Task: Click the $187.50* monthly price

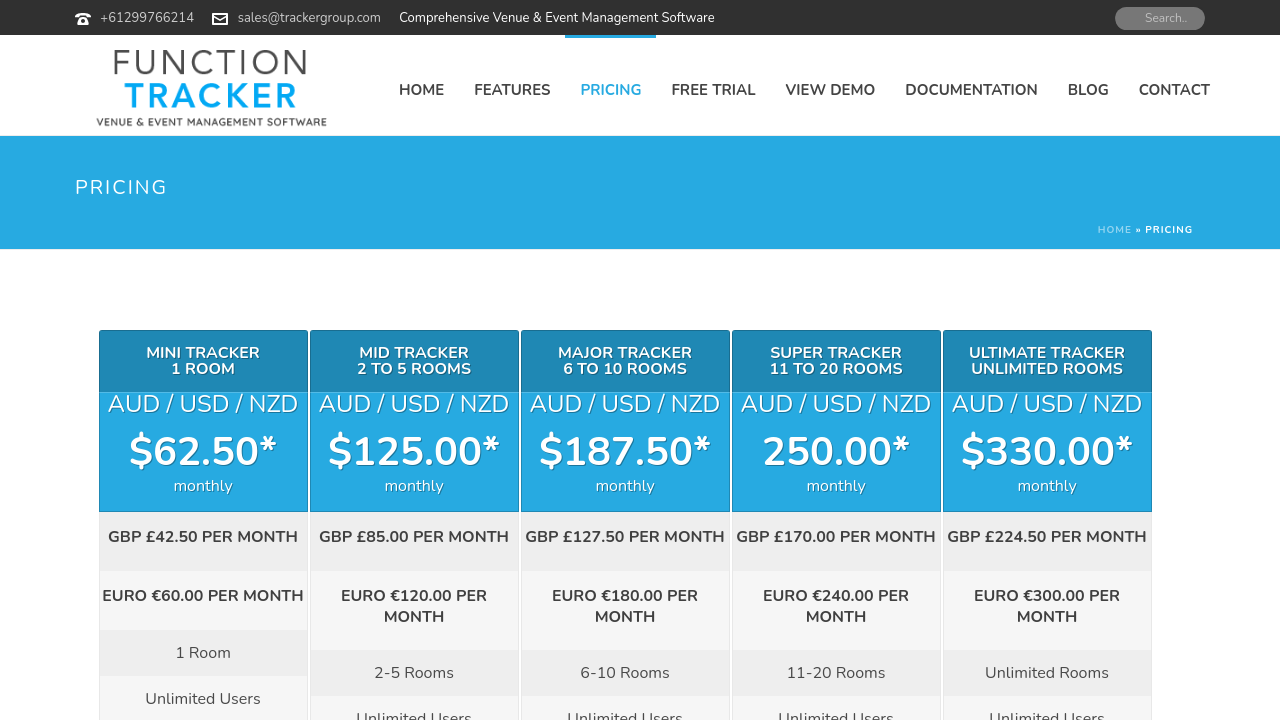Action: [x=625, y=452]
